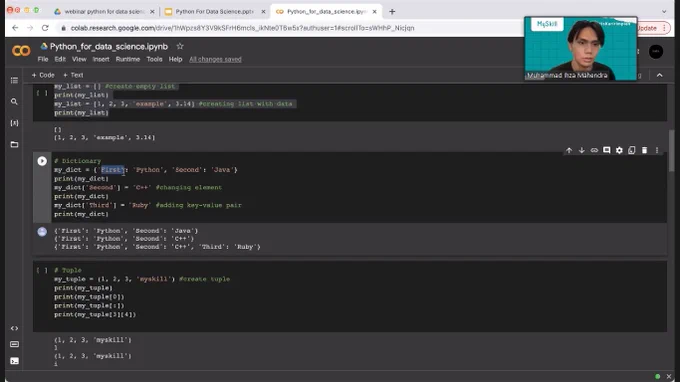Add a new Text cell
This screenshot has height=382, width=680.
point(73,75)
